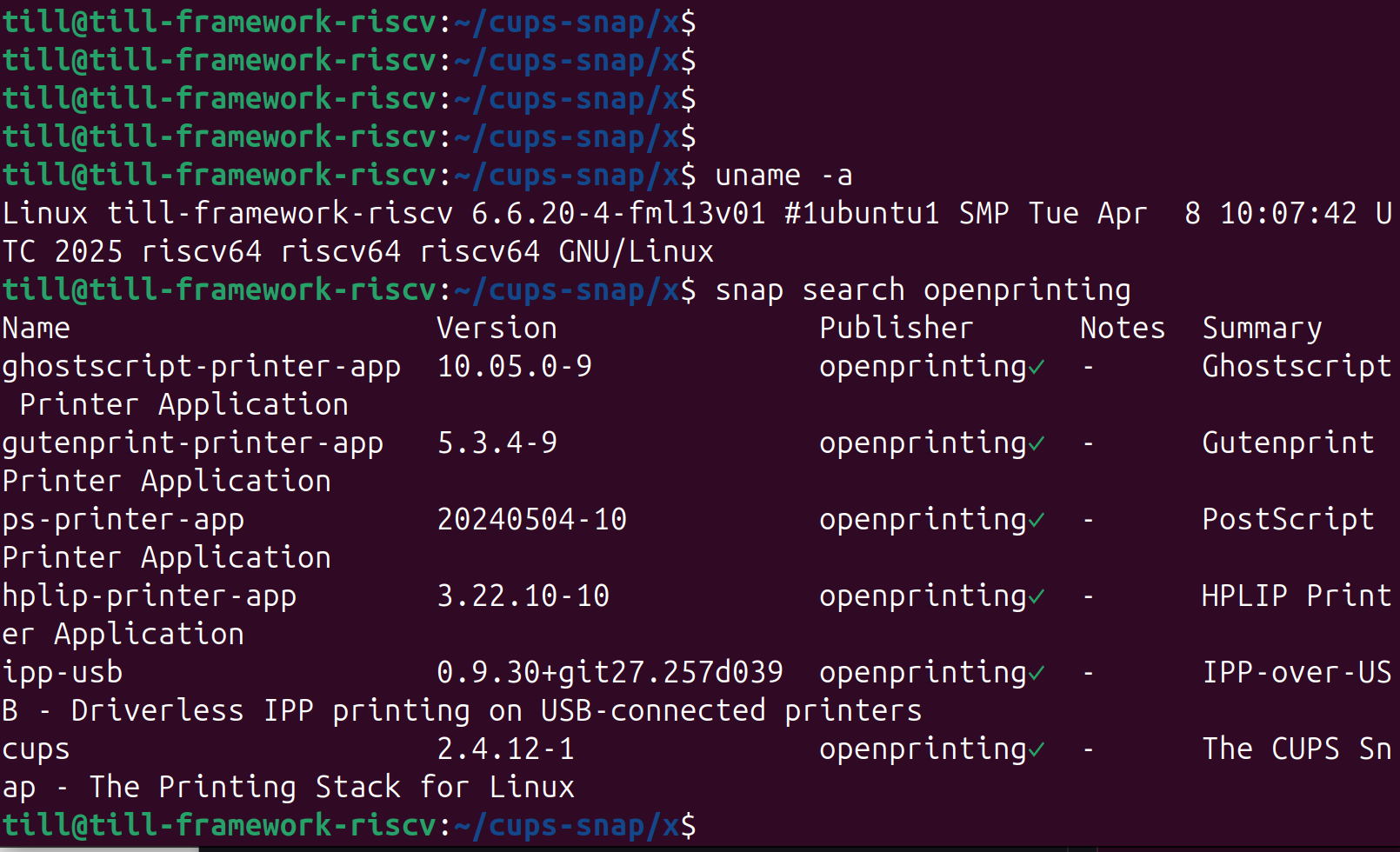Click version '10.05.0-9'

tap(515, 367)
